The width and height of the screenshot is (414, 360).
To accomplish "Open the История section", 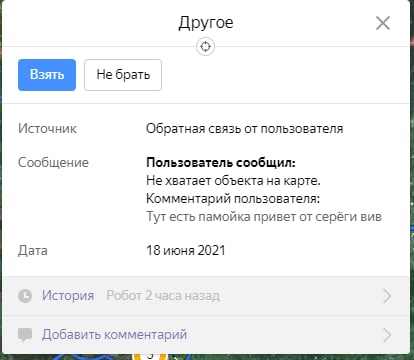I will point(206,296).
